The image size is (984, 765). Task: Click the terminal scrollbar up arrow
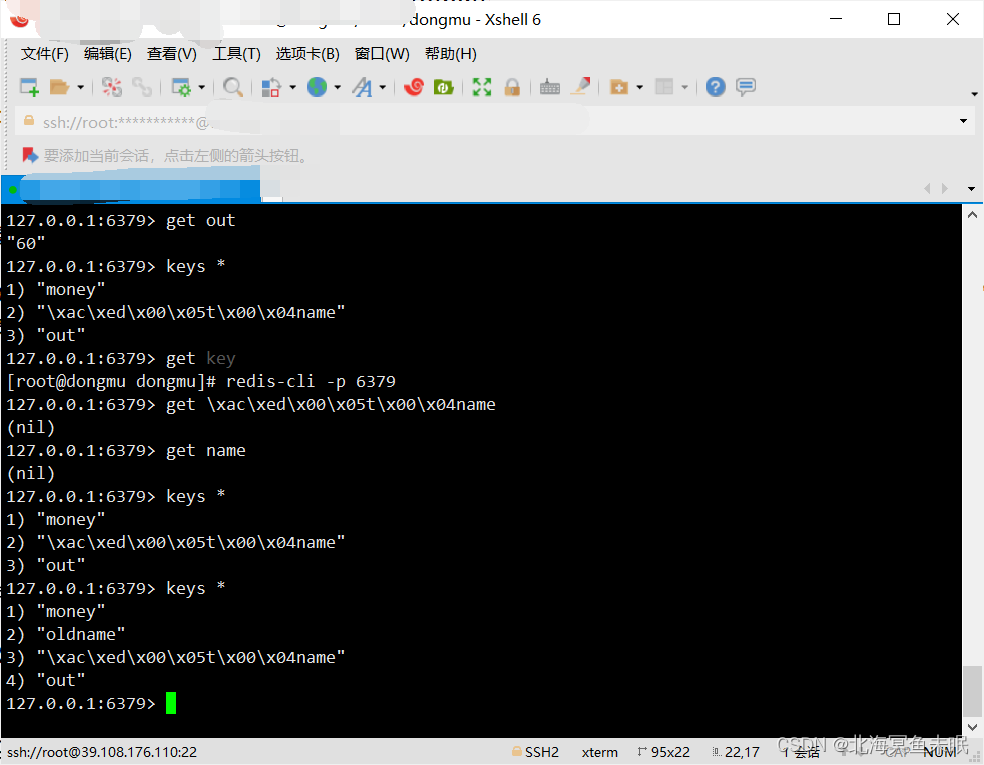972,215
